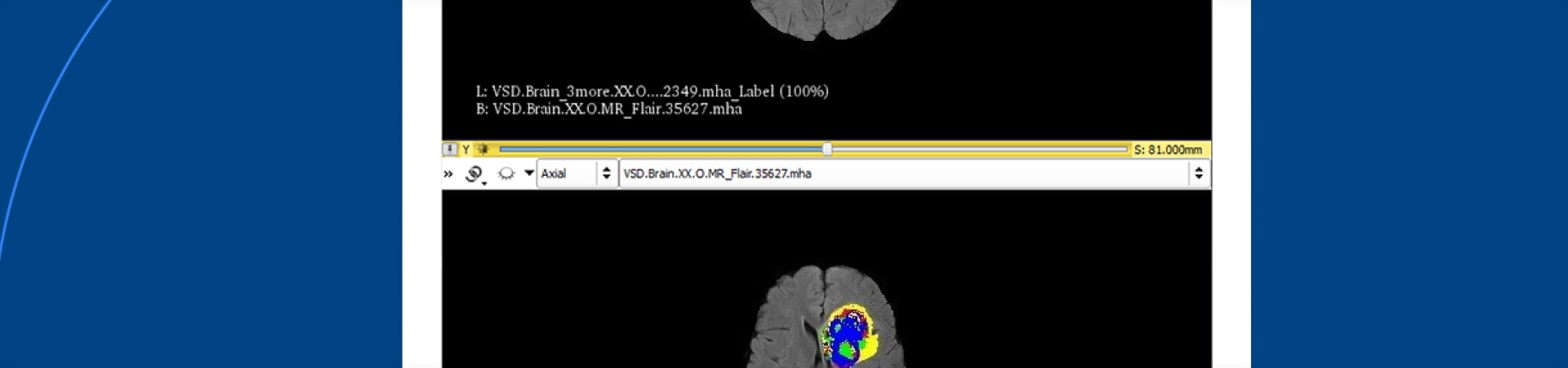The height and width of the screenshot is (368, 1568).
Task: Click the B: background layer annotation text
Action: click(x=608, y=110)
